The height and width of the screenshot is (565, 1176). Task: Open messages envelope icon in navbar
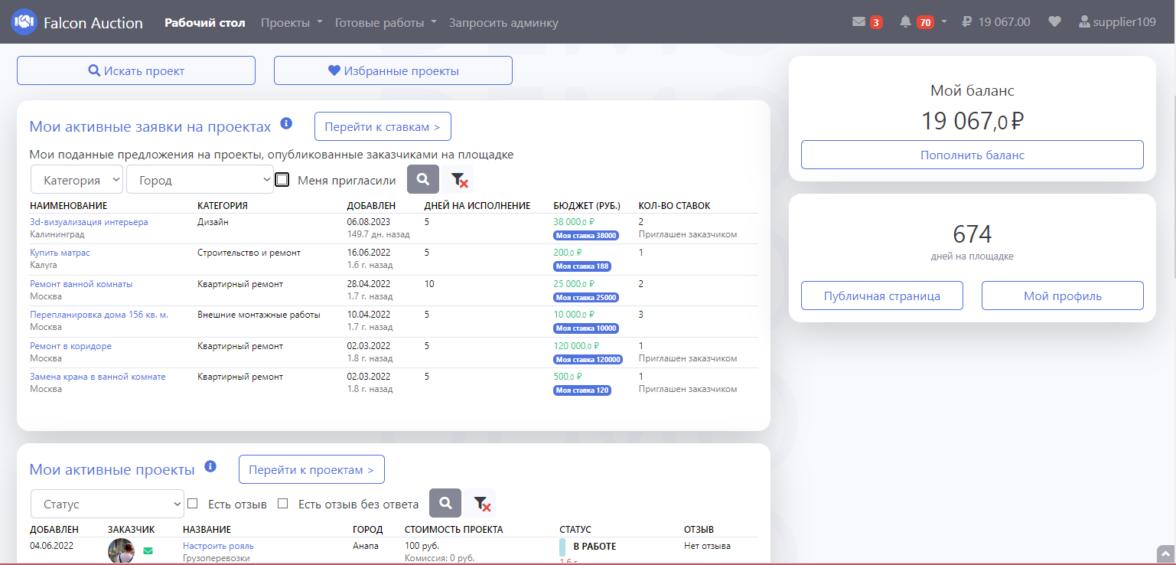click(858, 22)
